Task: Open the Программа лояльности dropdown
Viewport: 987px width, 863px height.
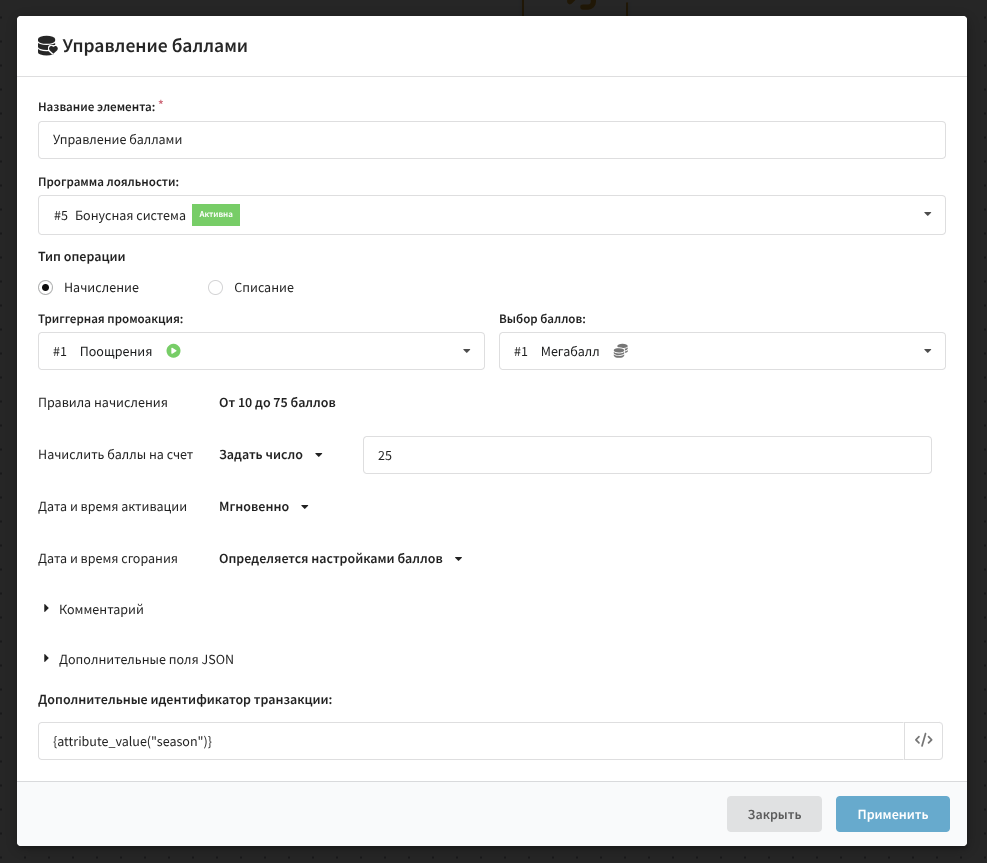Action: (491, 215)
